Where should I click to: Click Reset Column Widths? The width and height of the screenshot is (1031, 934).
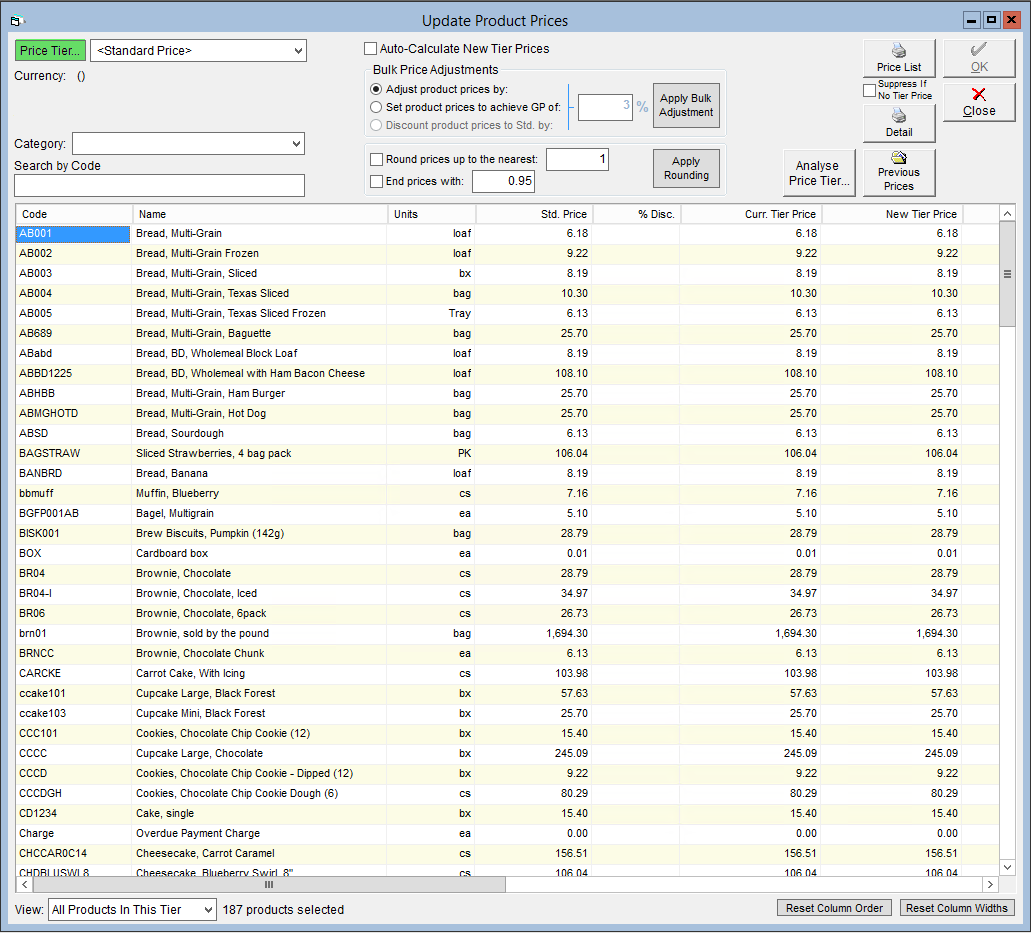click(956, 908)
